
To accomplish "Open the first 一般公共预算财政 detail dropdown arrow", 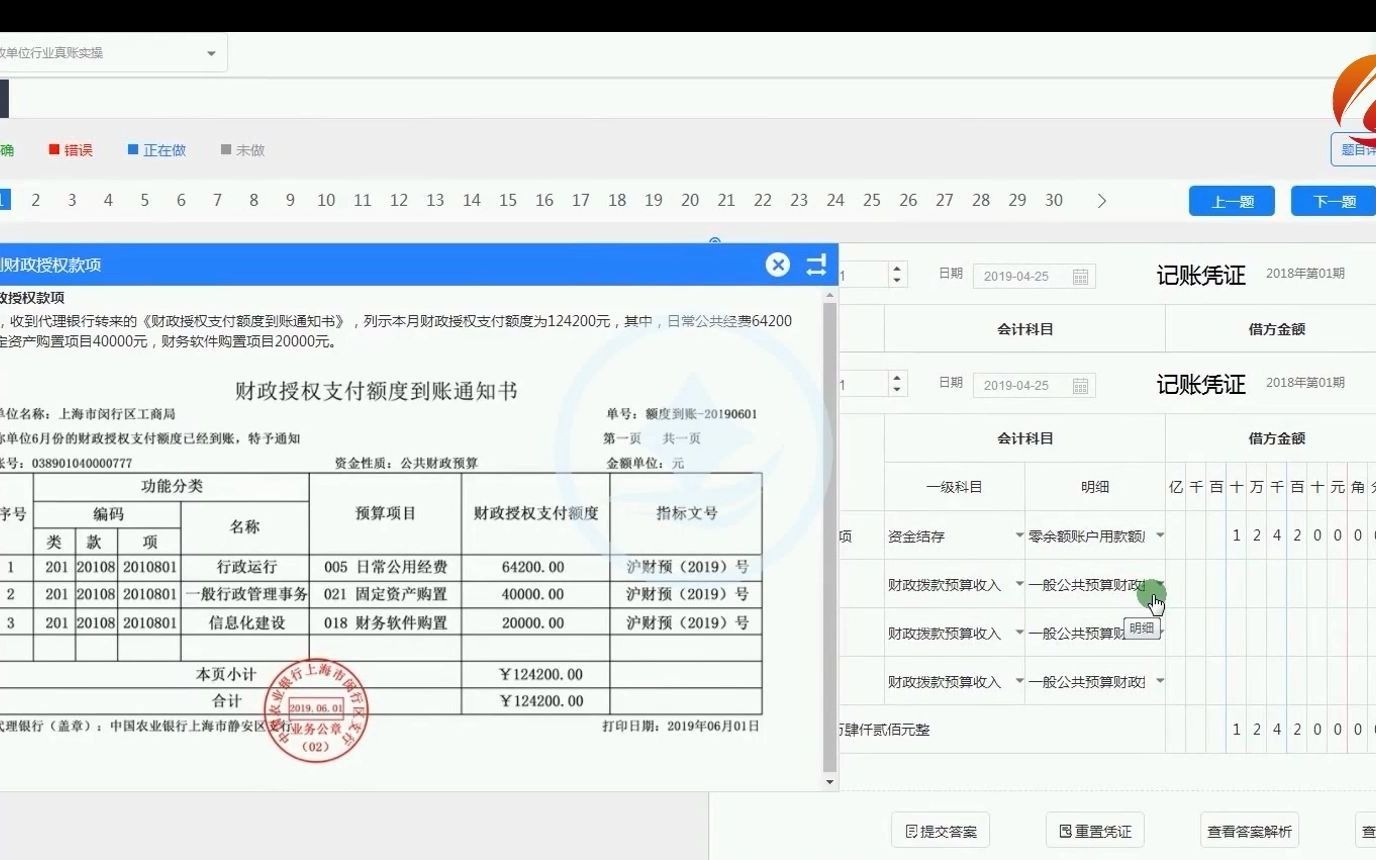I will point(1160,584).
